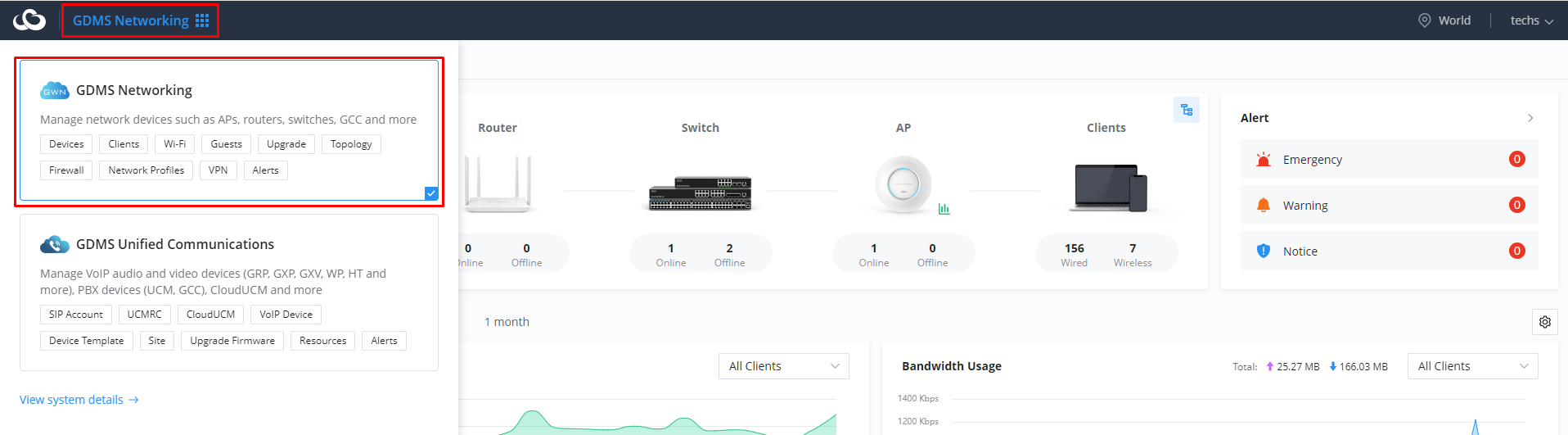The width and height of the screenshot is (1568, 435).
Task: Open the VPN shortcut
Action: (x=218, y=170)
